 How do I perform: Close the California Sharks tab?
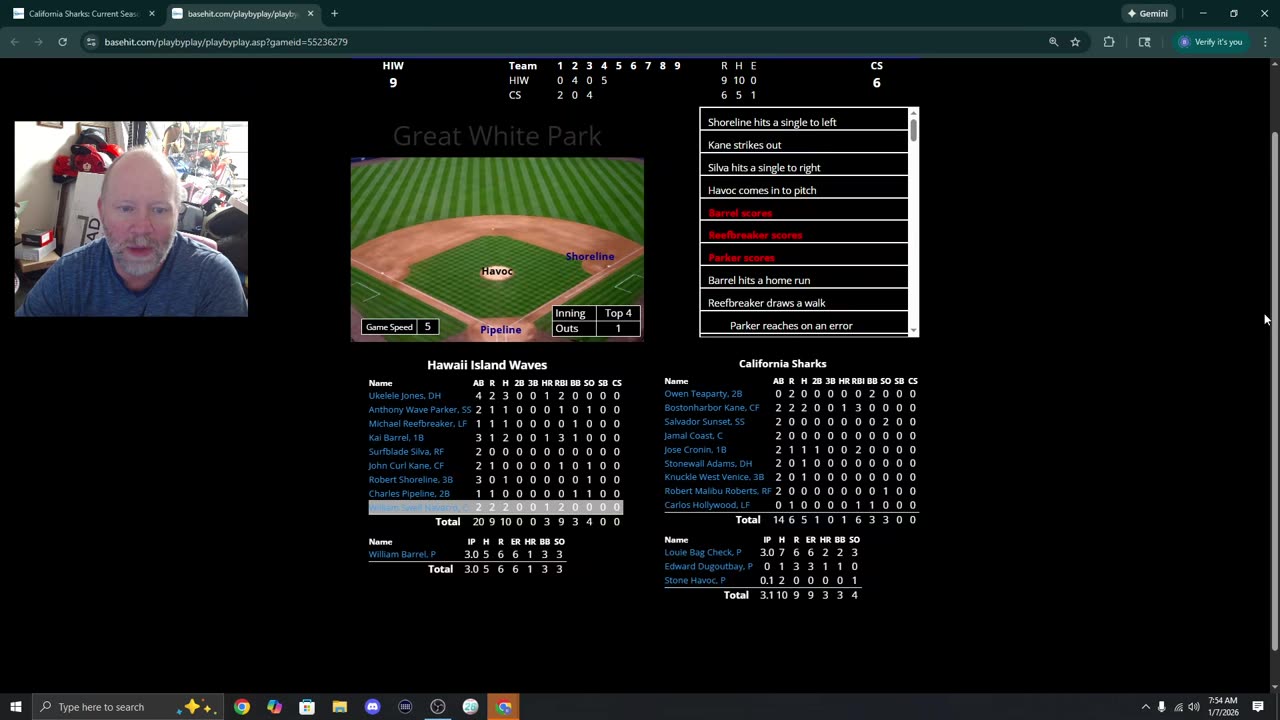(x=152, y=14)
